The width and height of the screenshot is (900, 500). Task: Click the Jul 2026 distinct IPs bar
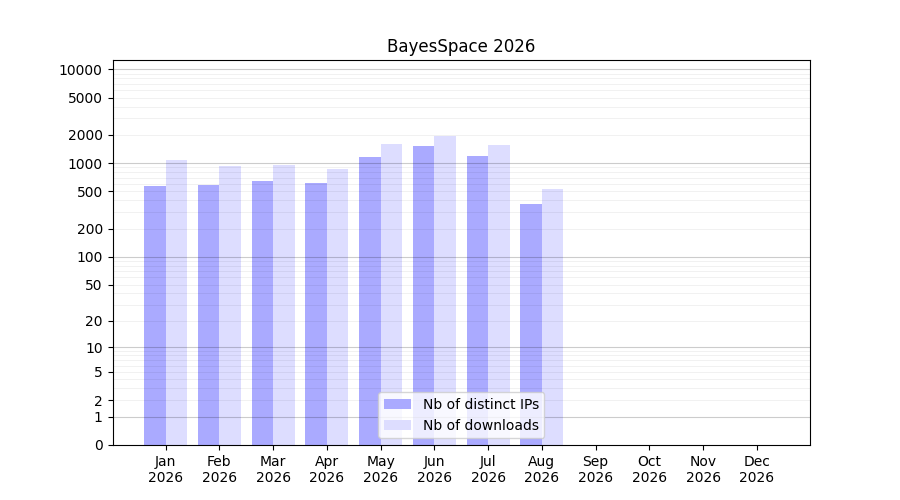(478, 301)
